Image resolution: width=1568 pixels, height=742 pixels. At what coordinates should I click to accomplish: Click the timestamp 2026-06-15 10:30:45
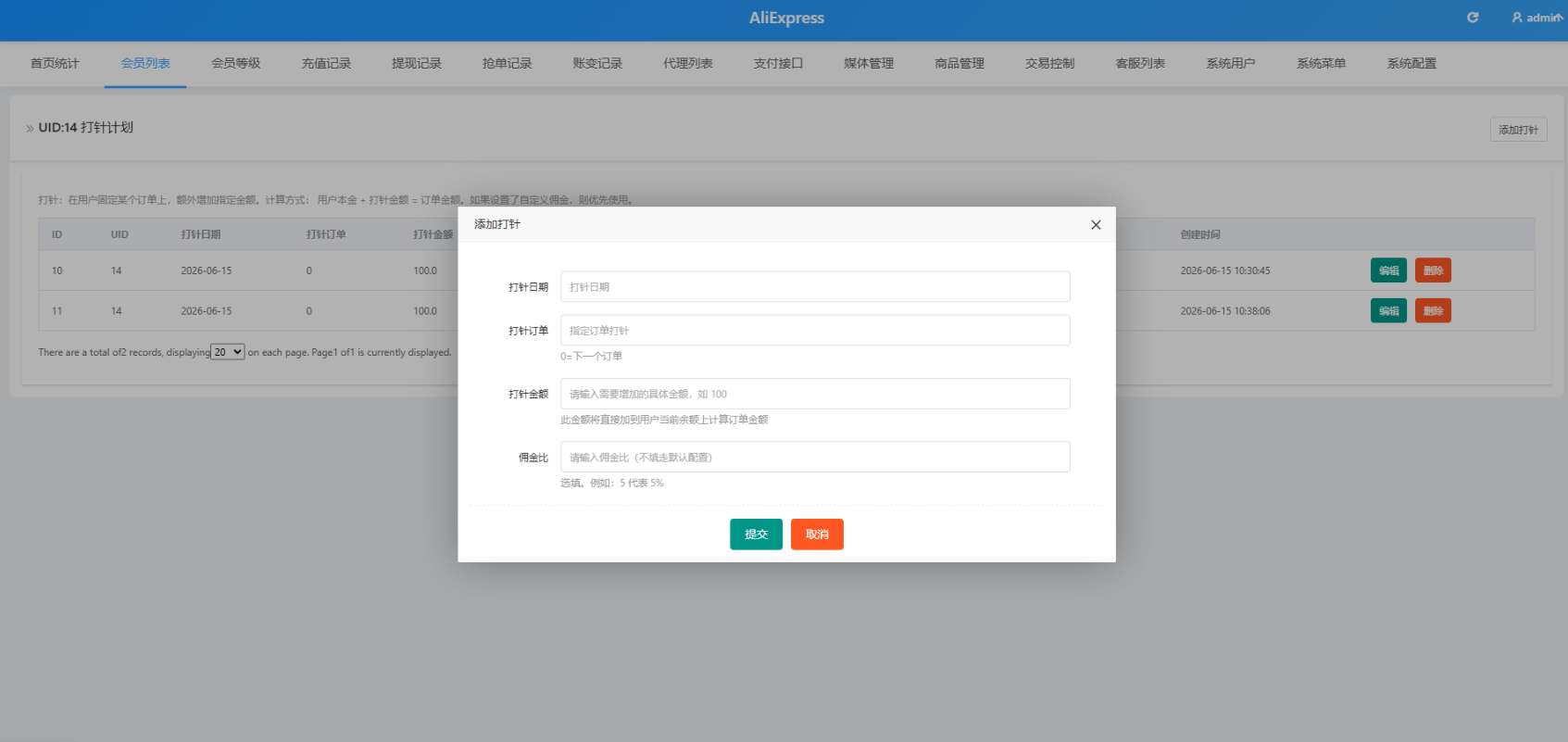[x=1225, y=271]
